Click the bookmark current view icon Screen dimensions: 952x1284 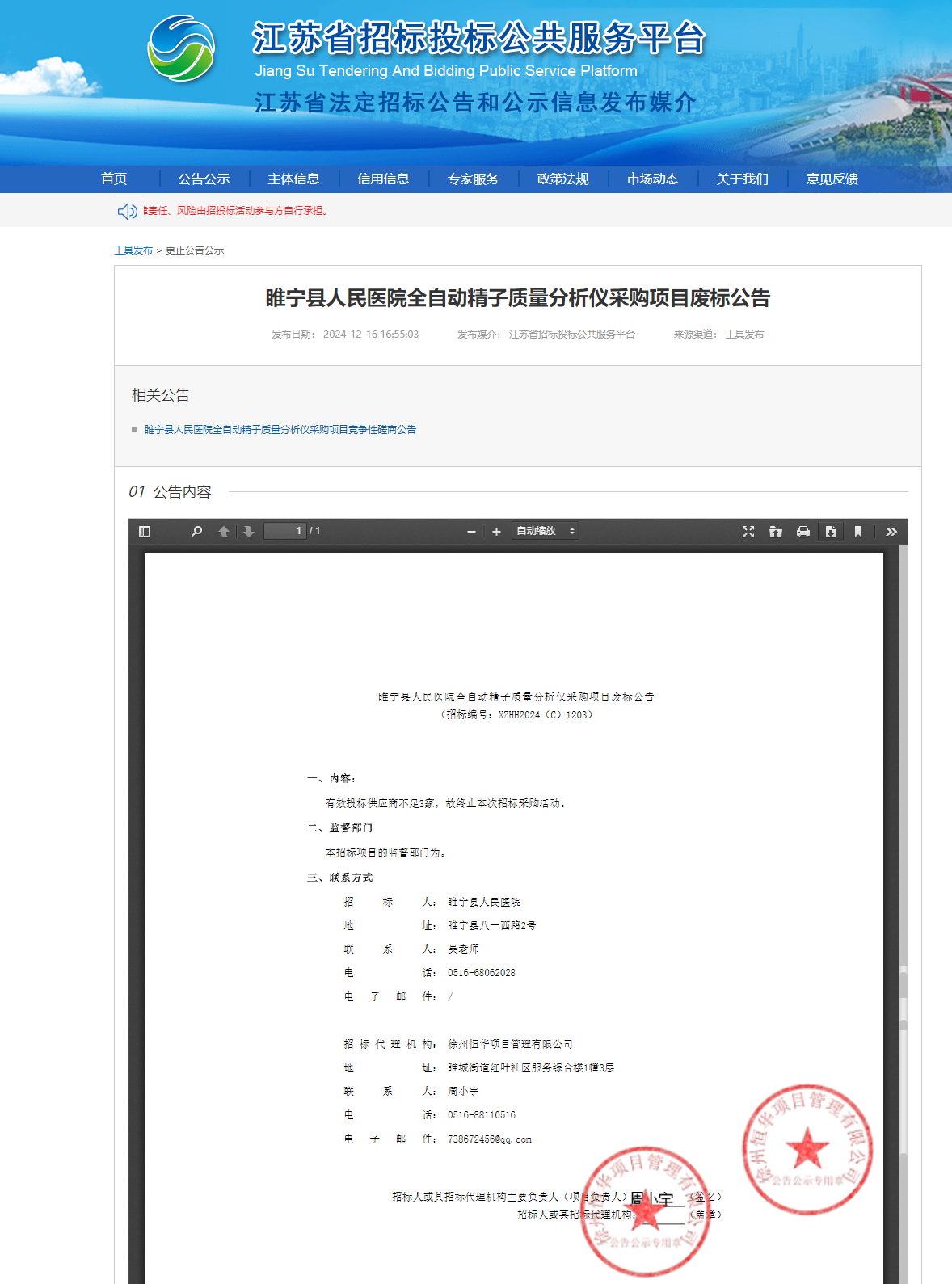pos(858,531)
